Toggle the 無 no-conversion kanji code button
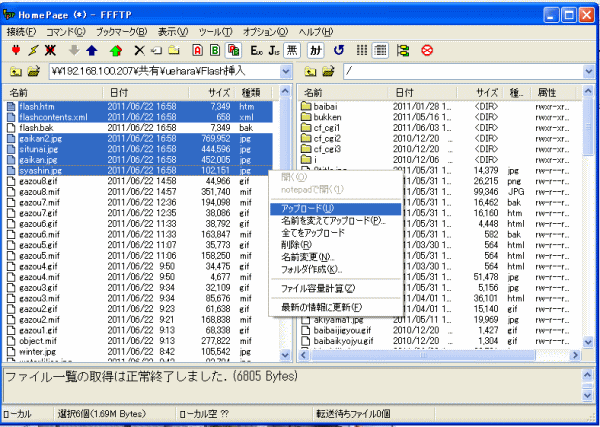Viewport: 600px width, 427px height. [x=292, y=50]
